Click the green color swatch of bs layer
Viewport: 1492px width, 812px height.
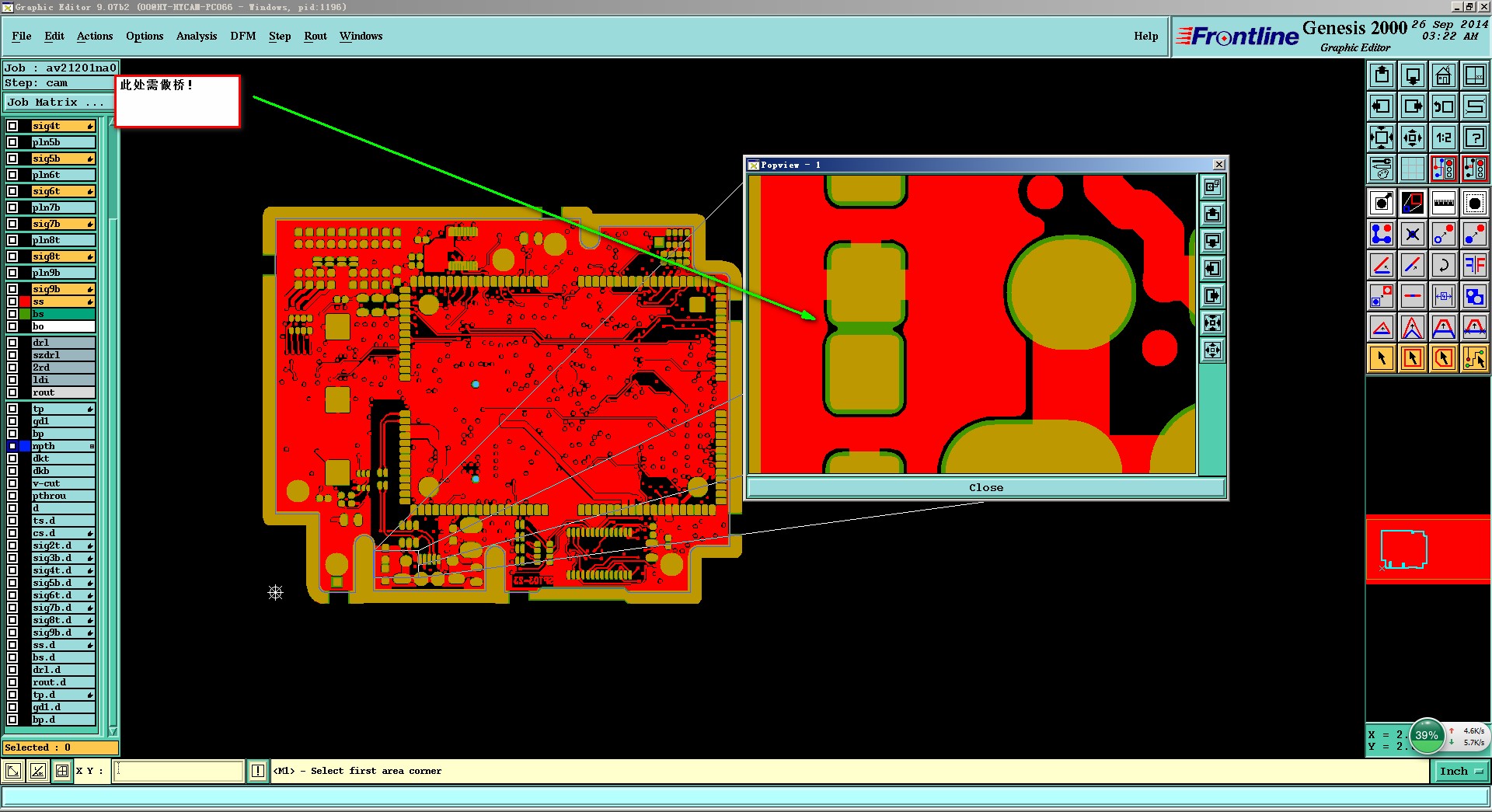point(25,314)
